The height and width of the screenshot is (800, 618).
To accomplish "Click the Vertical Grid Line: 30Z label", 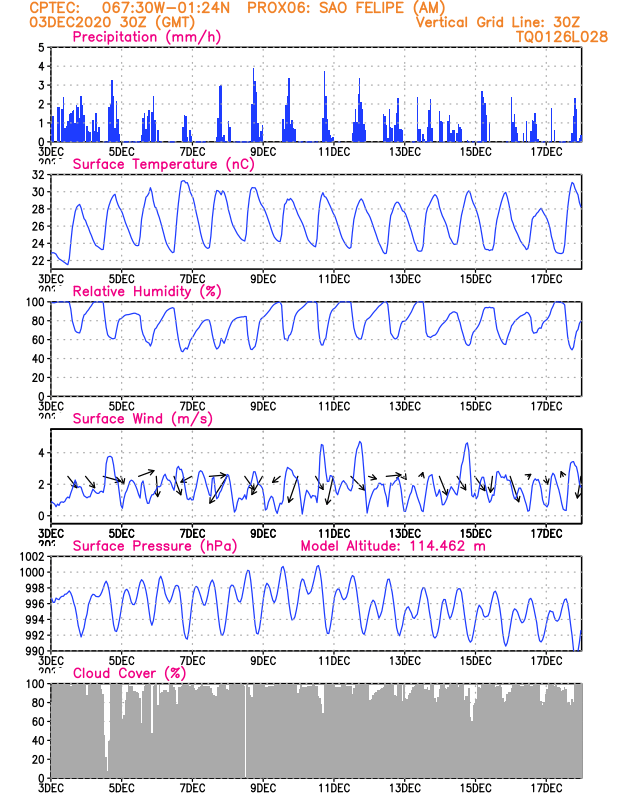I will coord(498,22).
